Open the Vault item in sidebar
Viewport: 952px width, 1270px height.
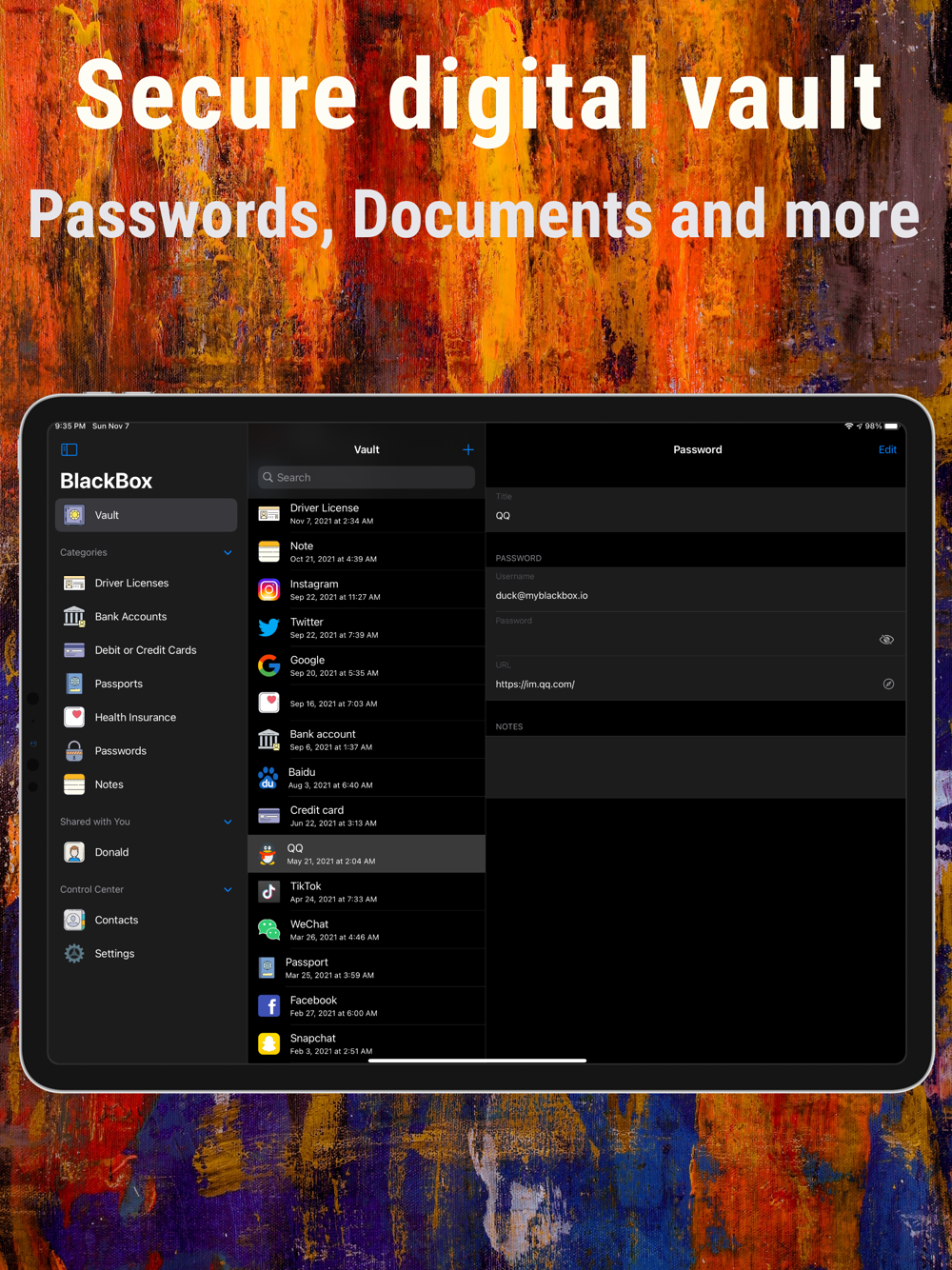point(146,515)
